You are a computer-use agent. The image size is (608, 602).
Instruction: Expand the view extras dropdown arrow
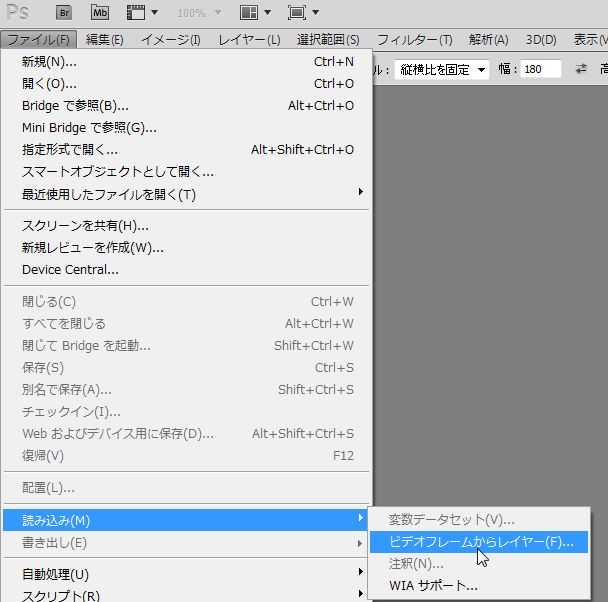coord(154,13)
